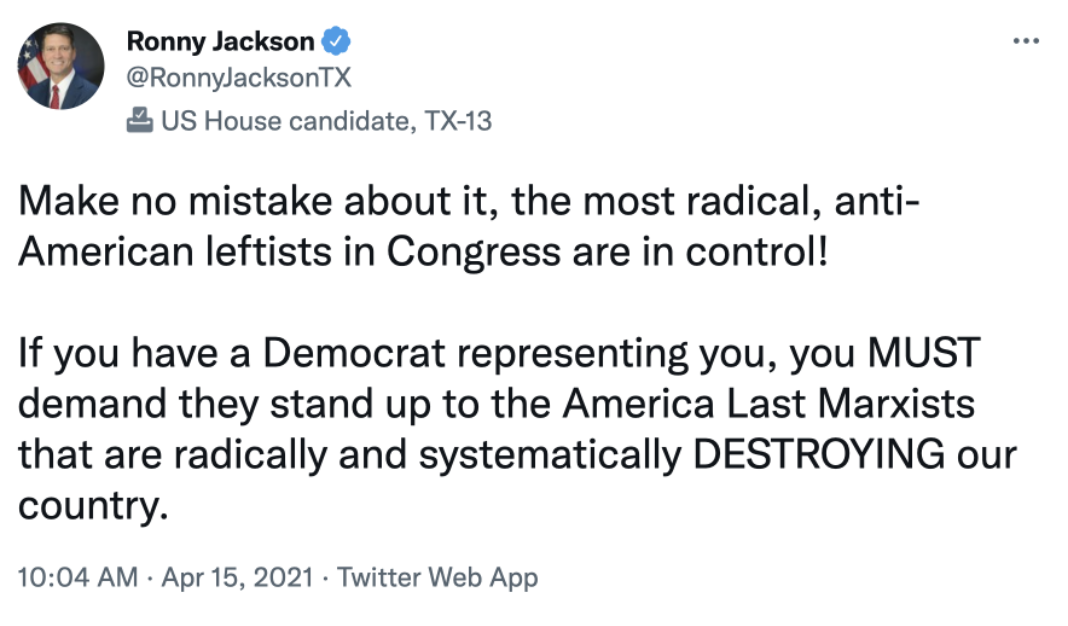Click the capitalized word MUST in tweet
Screen dimensions: 1068x626
coord(924,353)
